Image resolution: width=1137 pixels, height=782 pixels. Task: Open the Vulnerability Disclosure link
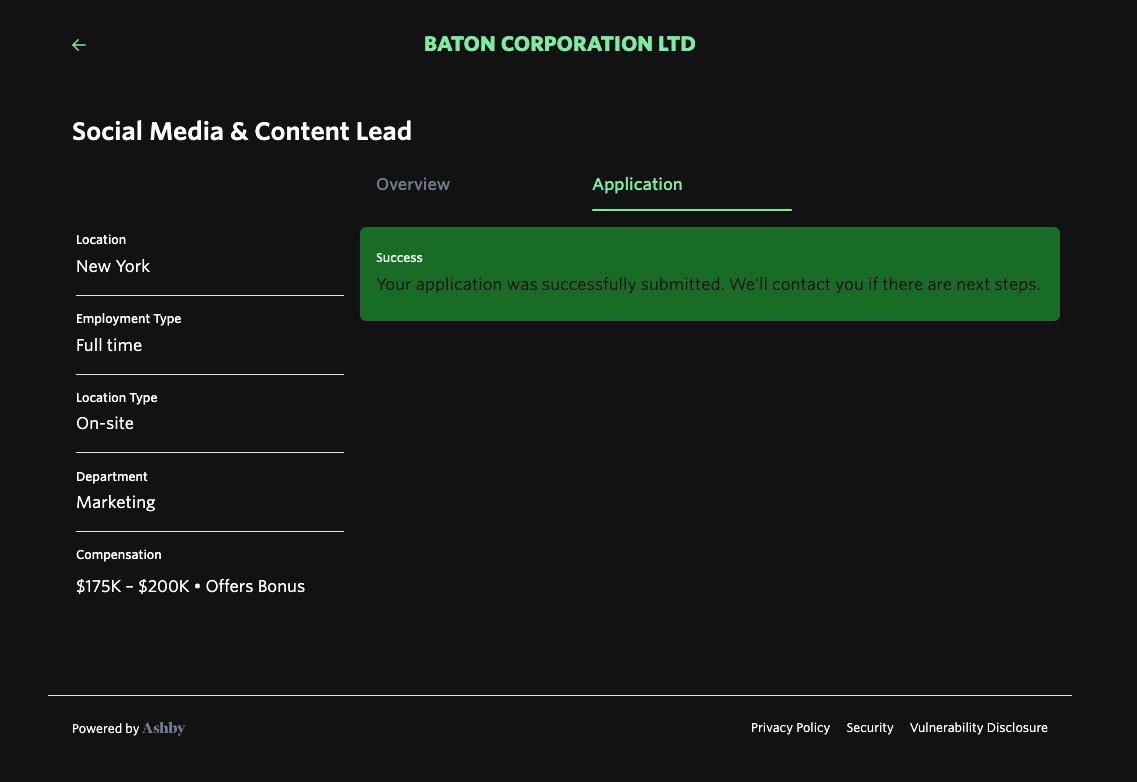(978, 728)
